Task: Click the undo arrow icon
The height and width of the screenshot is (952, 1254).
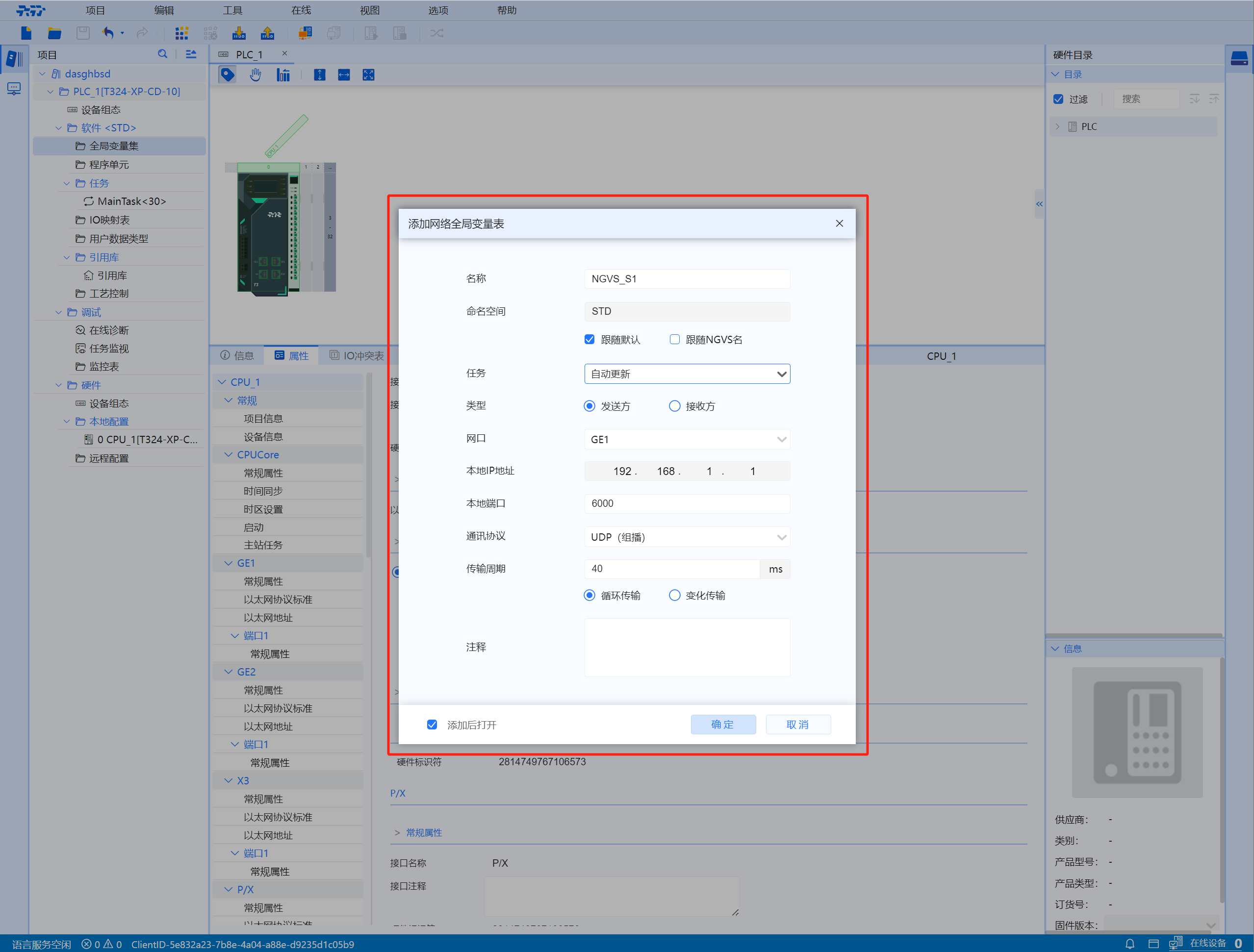Action: pyautogui.click(x=108, y=33)
